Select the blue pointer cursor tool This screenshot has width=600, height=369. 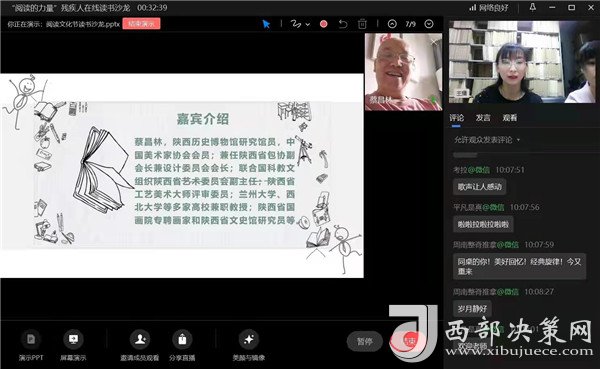click(266, 24)
